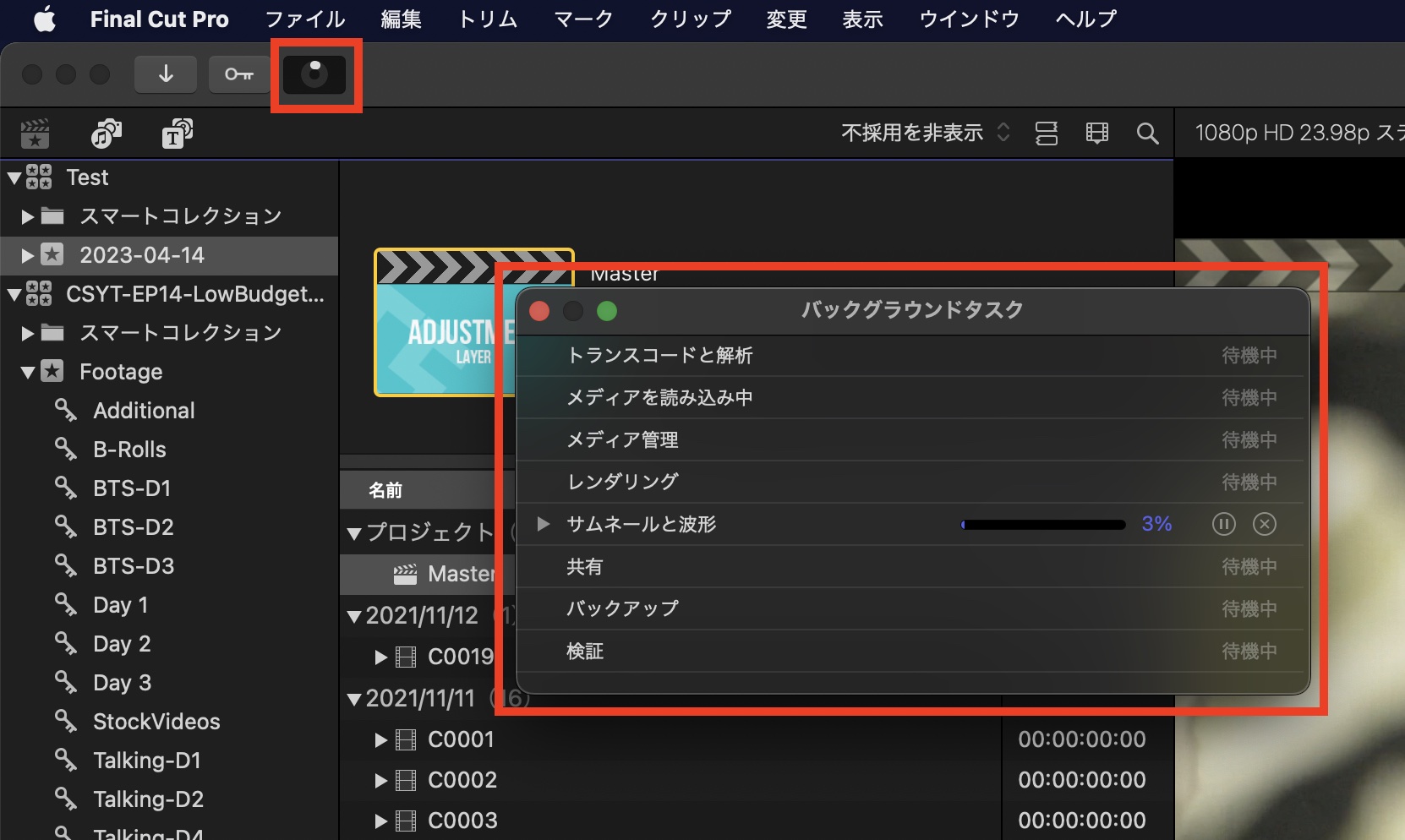
Task: Expand the C0001 clip row
Action: coord(380,740)
